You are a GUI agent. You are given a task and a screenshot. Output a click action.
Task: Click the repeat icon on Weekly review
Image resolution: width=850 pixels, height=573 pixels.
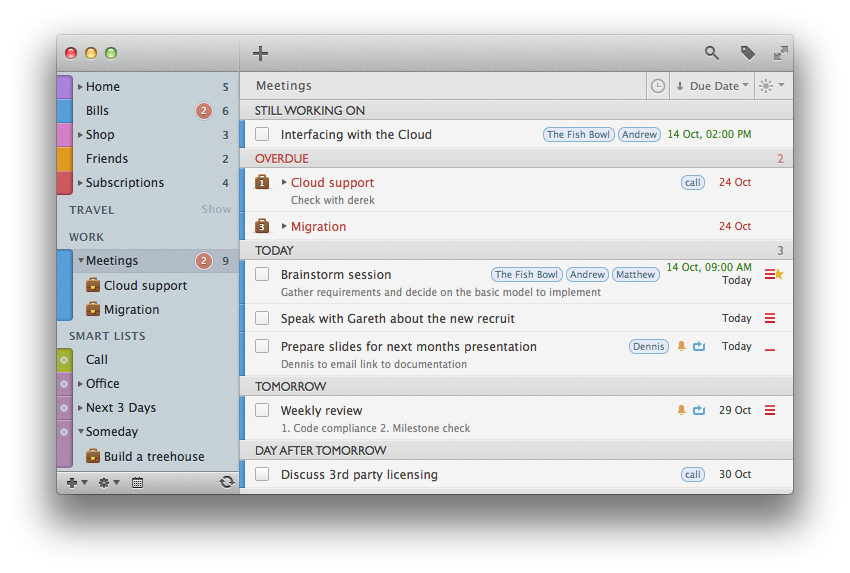pyautogui.click(x=699, y=410)
